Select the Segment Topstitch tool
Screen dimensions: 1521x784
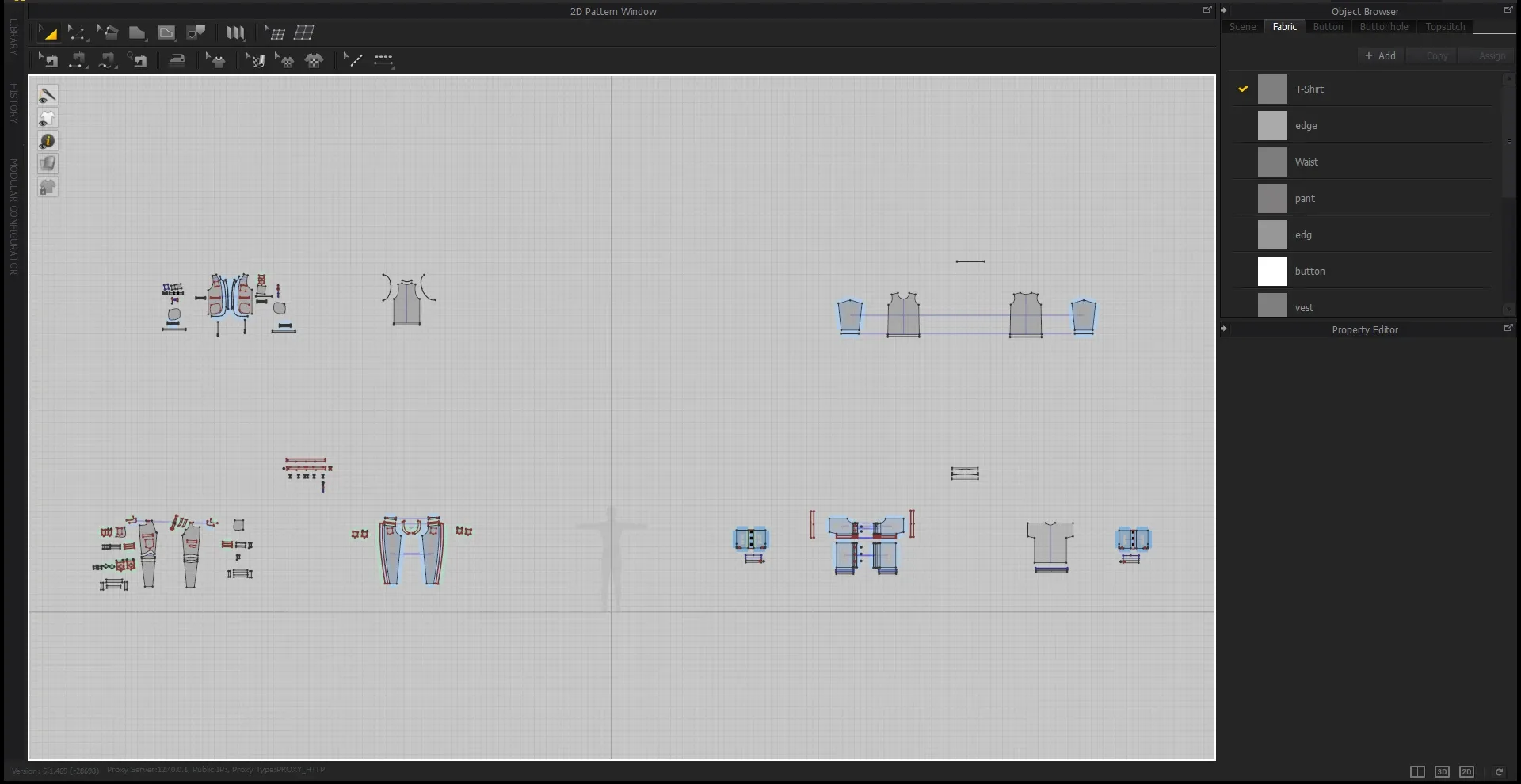click(383, 60)
